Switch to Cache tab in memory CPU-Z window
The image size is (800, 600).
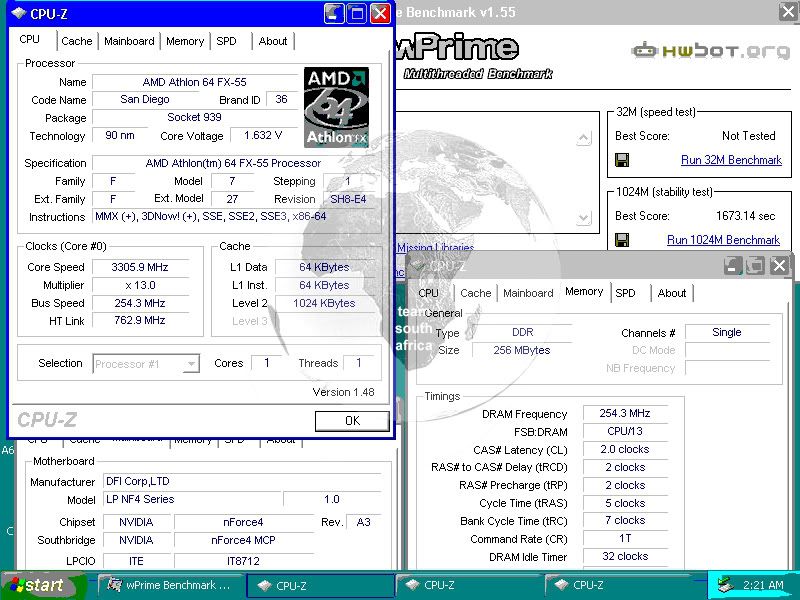tap(476, 293)
